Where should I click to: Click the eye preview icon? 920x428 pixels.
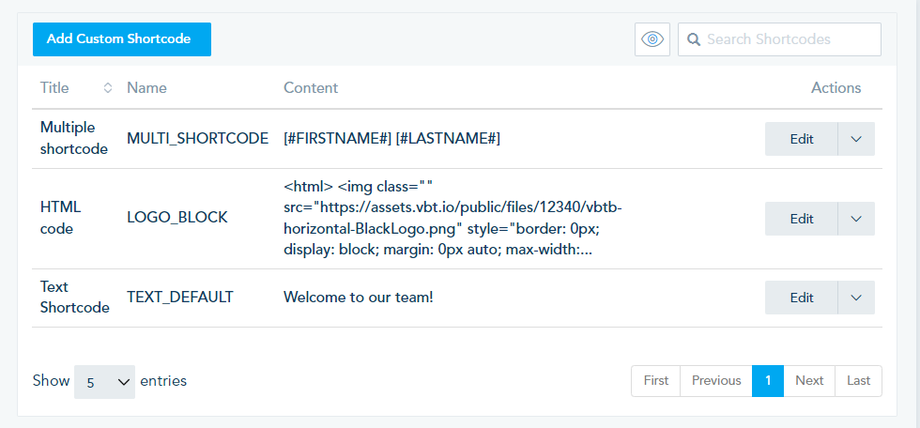coord(652,39)
